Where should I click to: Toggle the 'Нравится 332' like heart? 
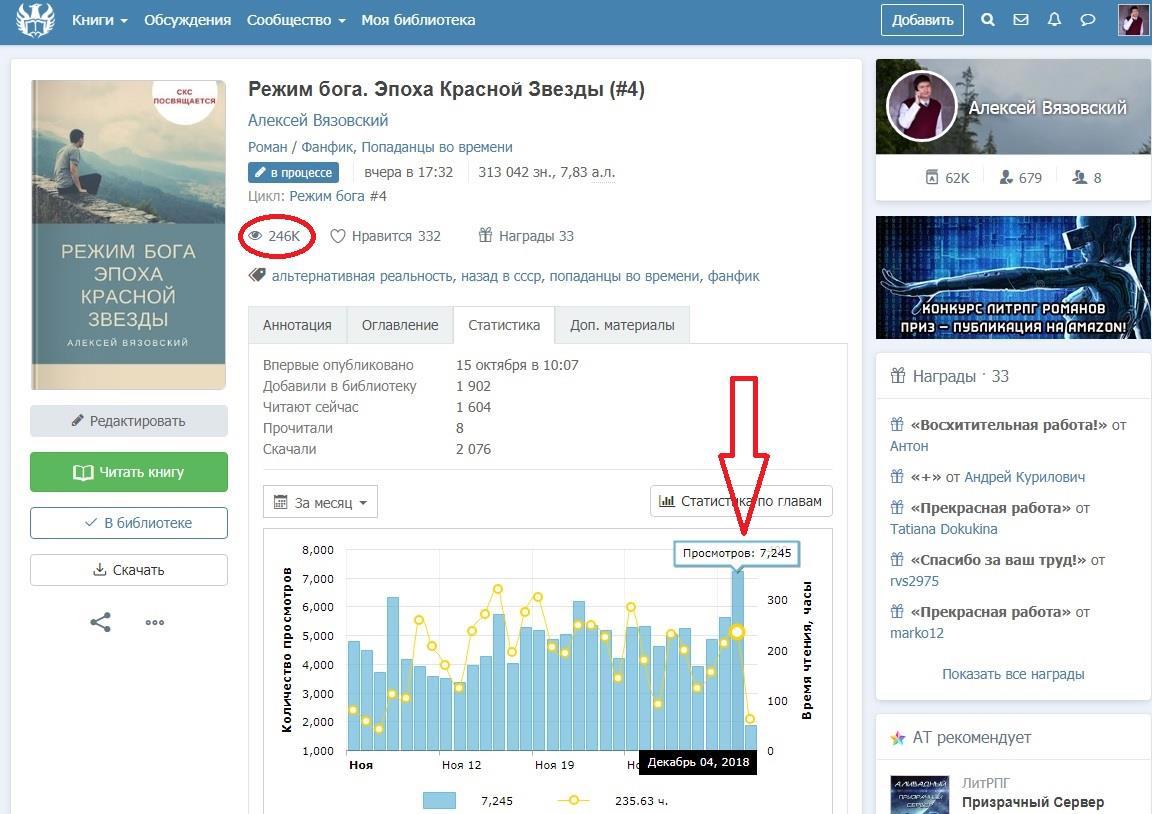(339, 236)
